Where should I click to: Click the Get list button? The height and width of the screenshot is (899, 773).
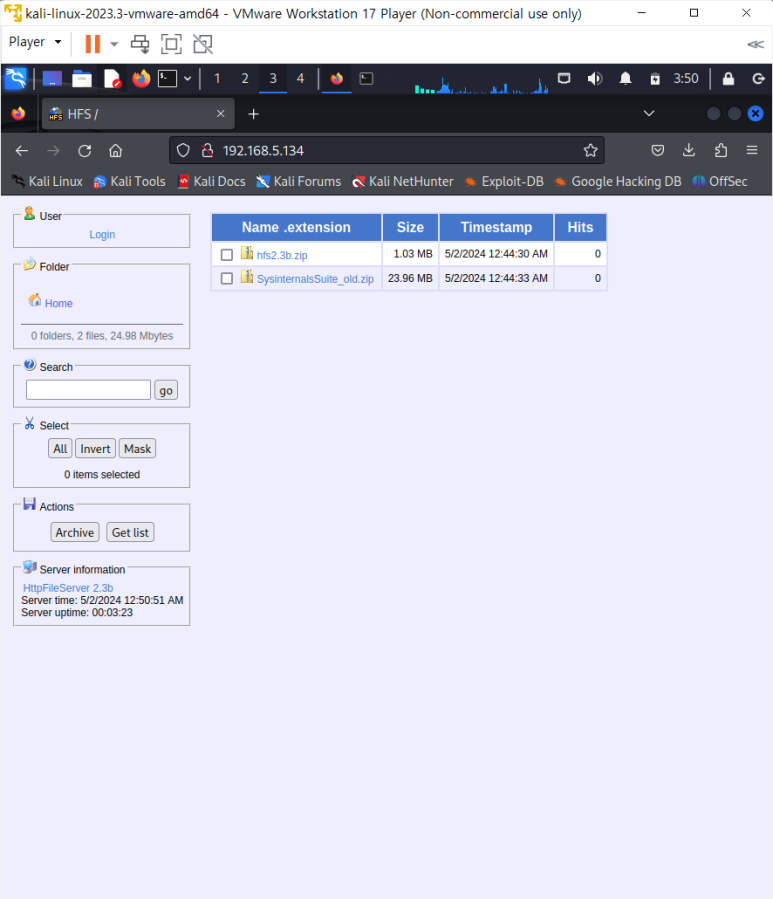click(x=130, y=533)
